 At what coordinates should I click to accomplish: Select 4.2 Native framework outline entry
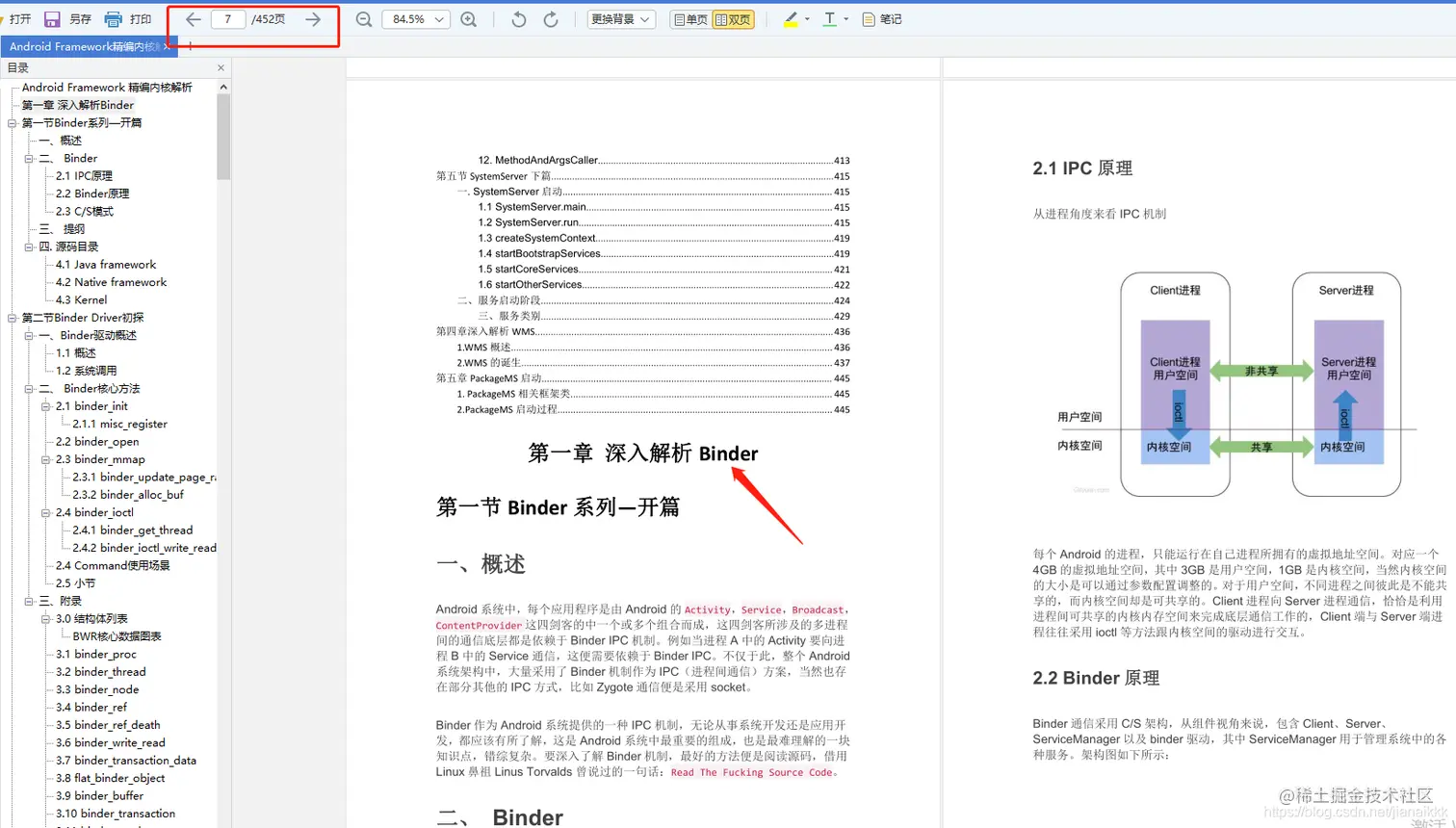point(111,282)
